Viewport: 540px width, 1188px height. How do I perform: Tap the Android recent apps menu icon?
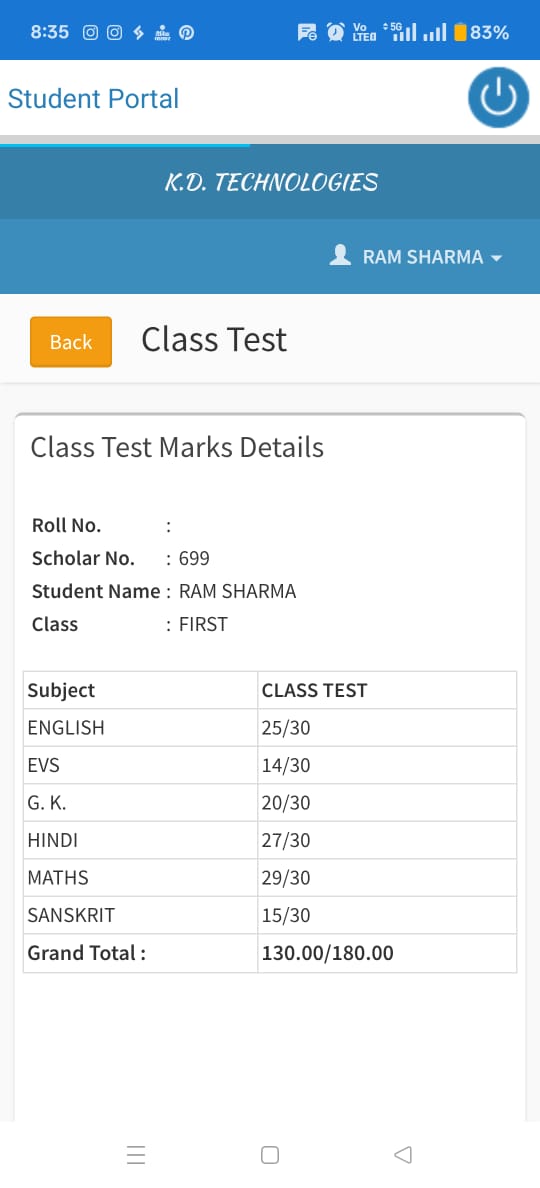(136, 1155)
